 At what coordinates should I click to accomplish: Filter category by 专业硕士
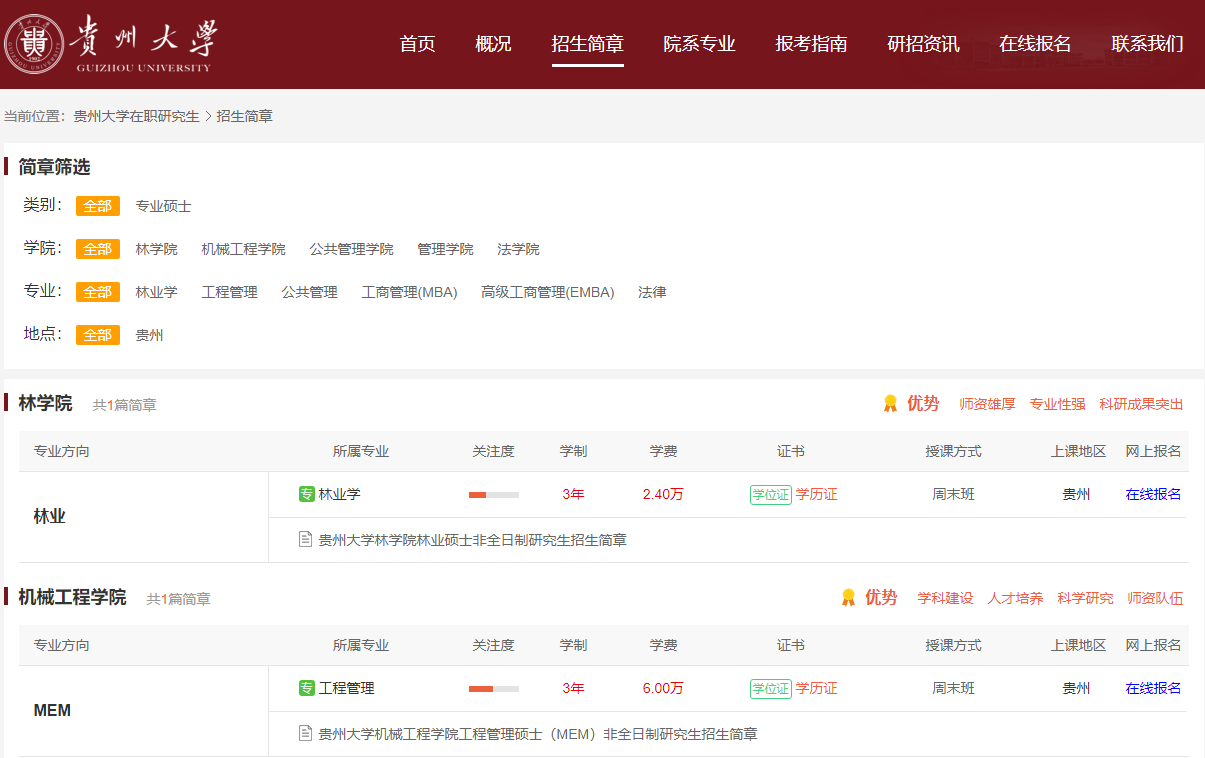click(164, 206)
